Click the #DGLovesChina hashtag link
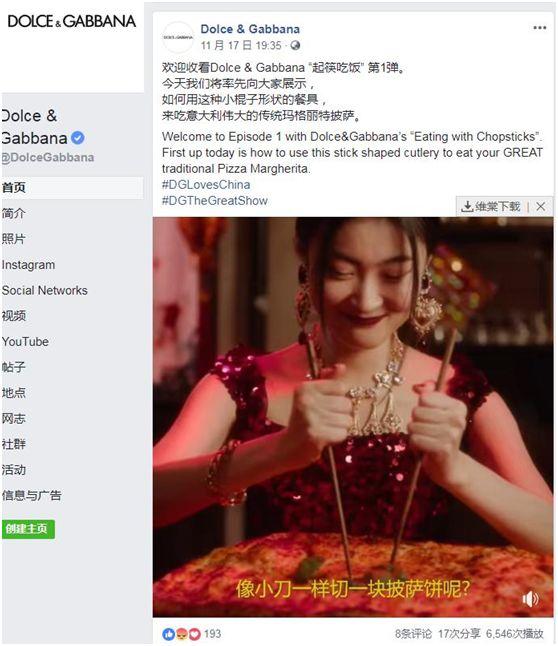 click(206, 185)
